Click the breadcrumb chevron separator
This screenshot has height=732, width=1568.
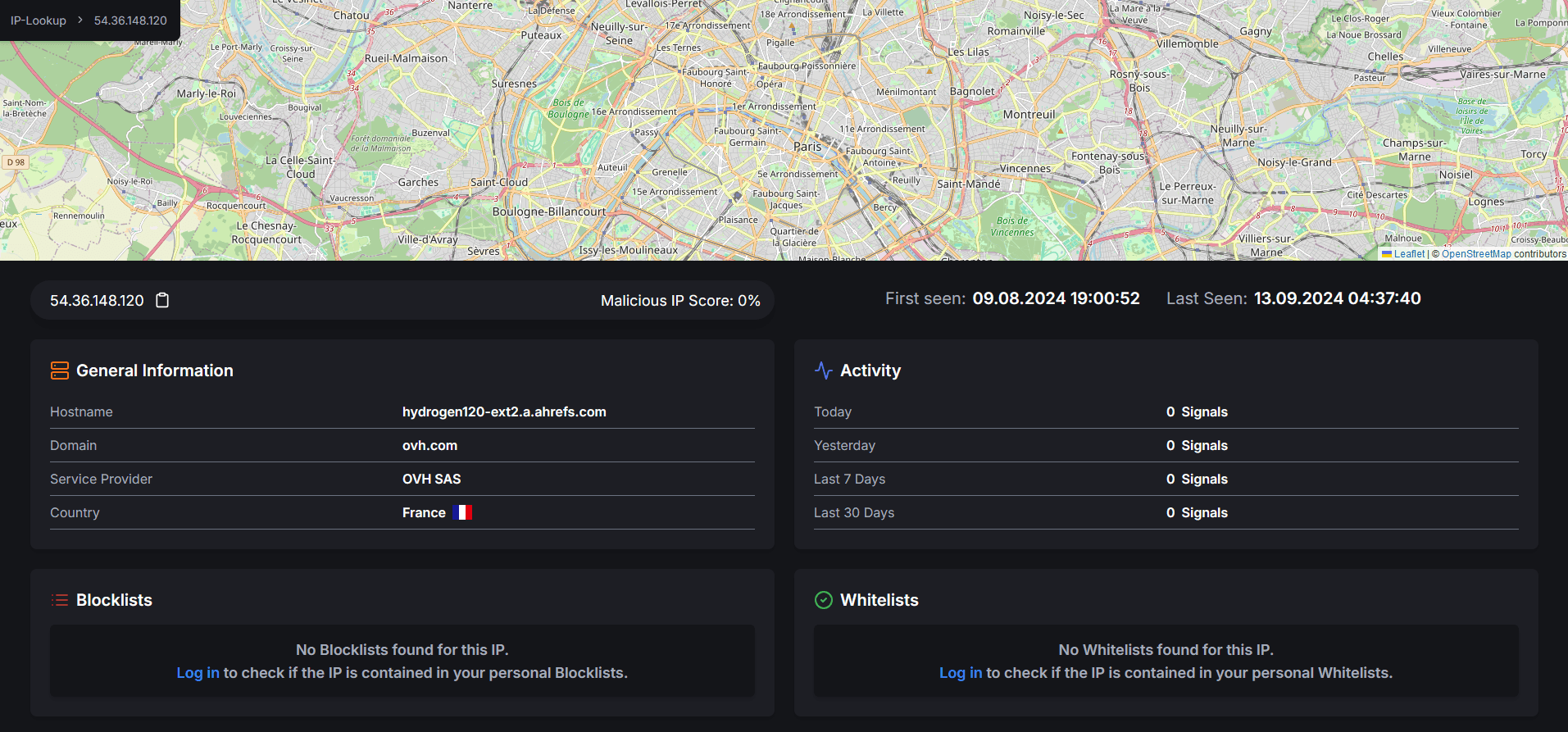pos(80,20)
